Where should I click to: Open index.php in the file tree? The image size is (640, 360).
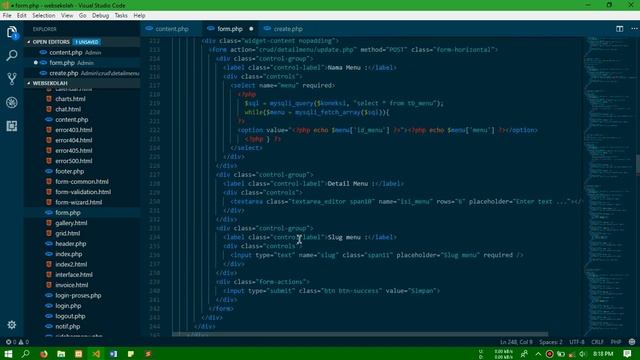coord(69,254)
